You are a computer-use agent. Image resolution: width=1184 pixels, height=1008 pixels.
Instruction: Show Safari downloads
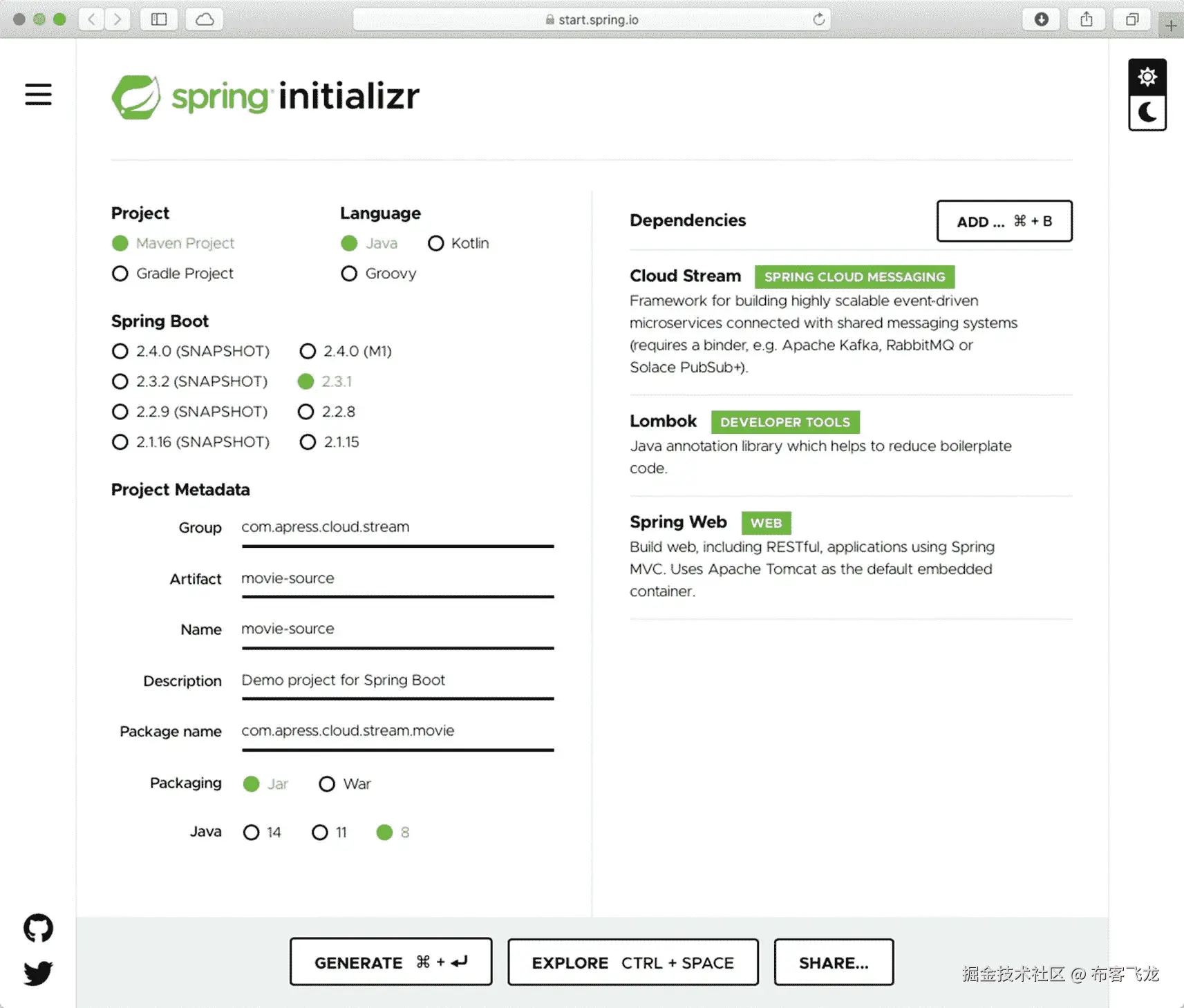point(1042,19)
